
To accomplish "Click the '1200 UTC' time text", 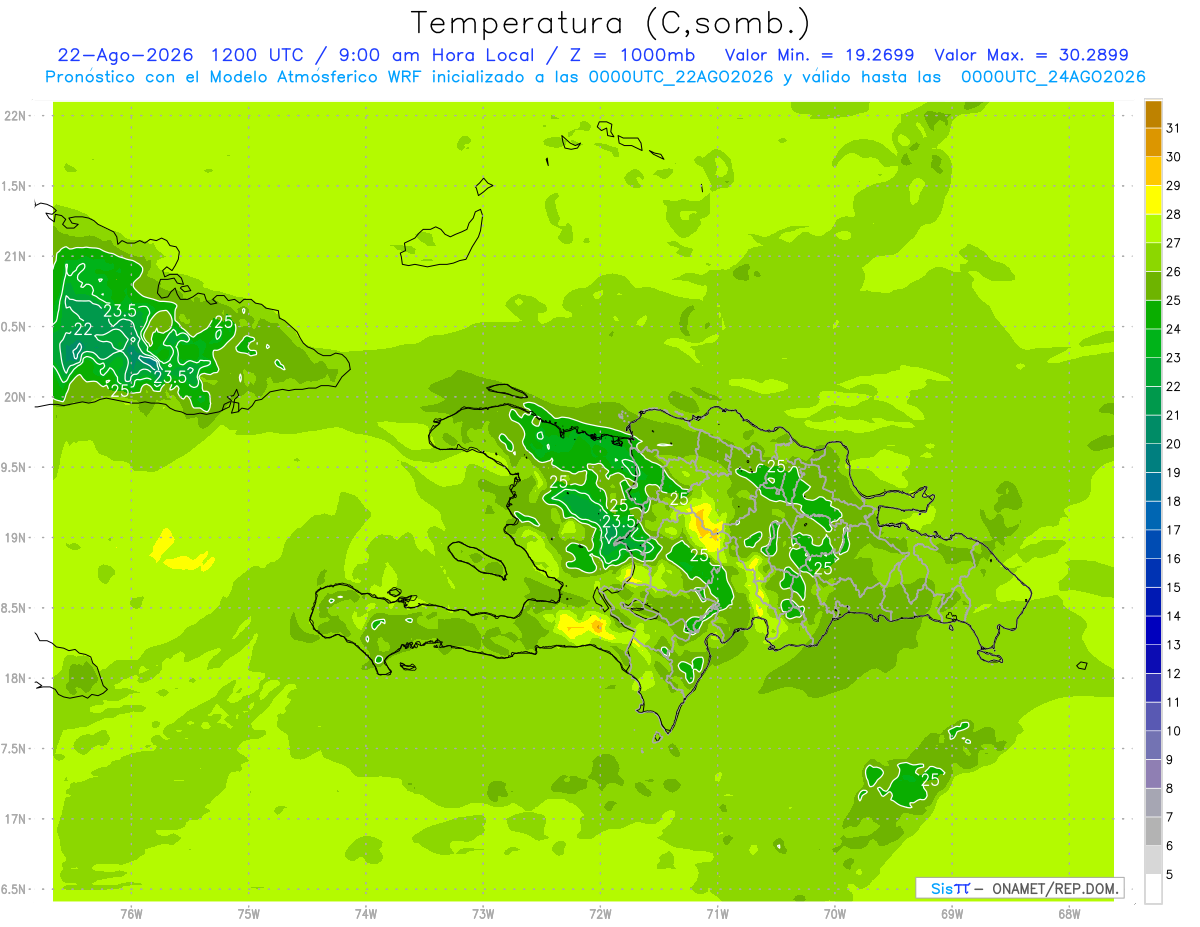I will pos(257,55).
